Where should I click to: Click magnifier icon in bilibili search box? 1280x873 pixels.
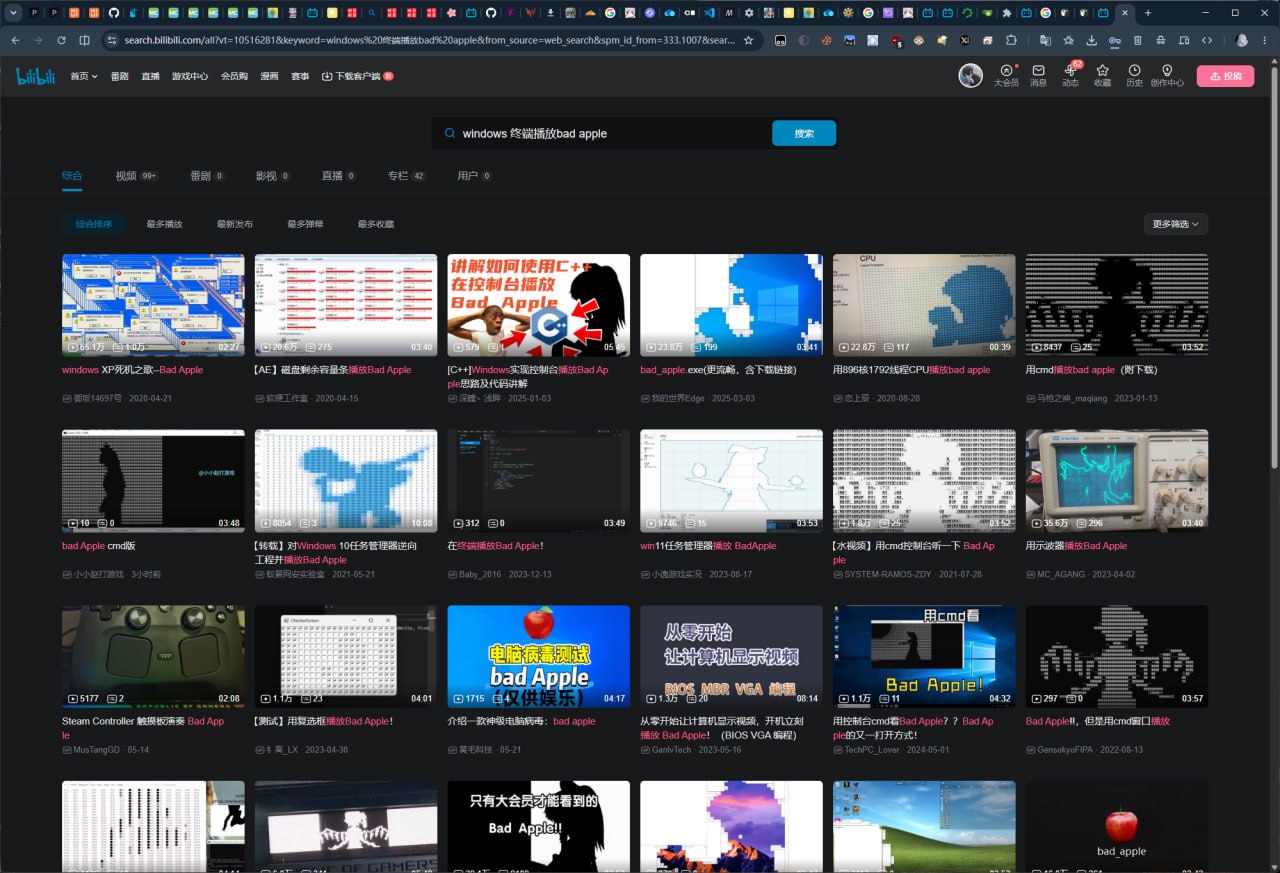(450, 133)
